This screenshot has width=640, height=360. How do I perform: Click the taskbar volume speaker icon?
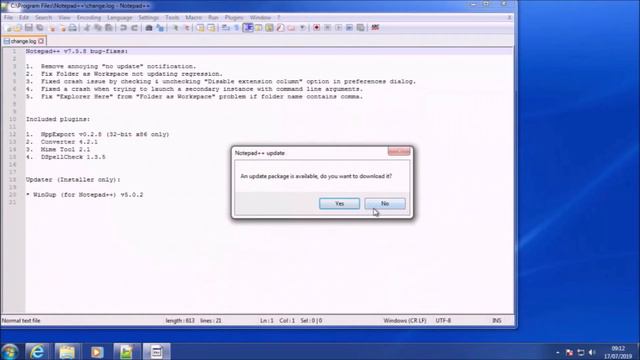click(592, 352)
